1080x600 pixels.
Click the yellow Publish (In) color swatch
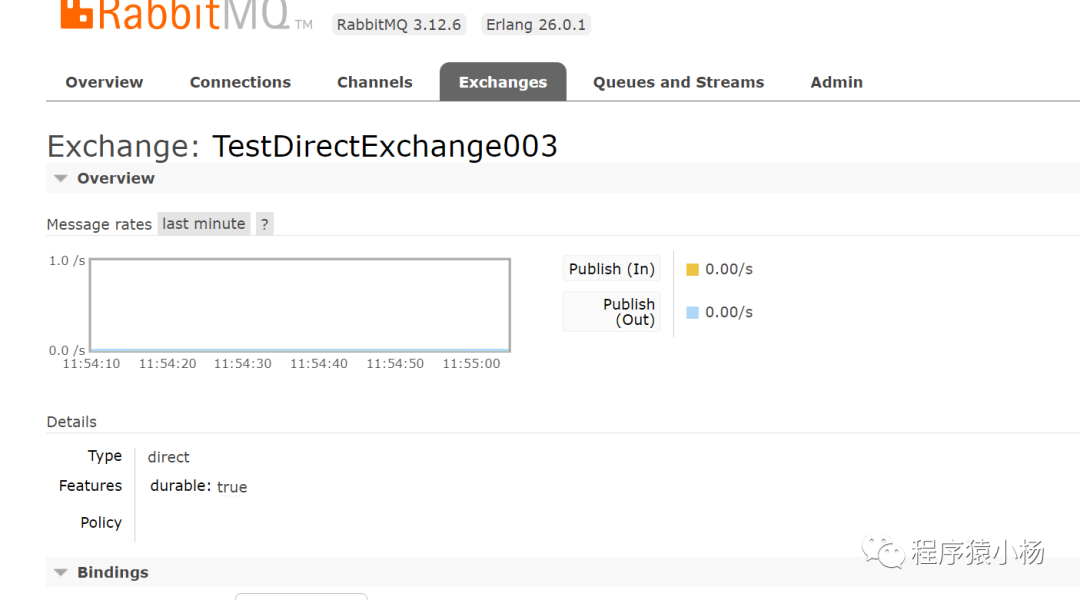click(692, 269)
